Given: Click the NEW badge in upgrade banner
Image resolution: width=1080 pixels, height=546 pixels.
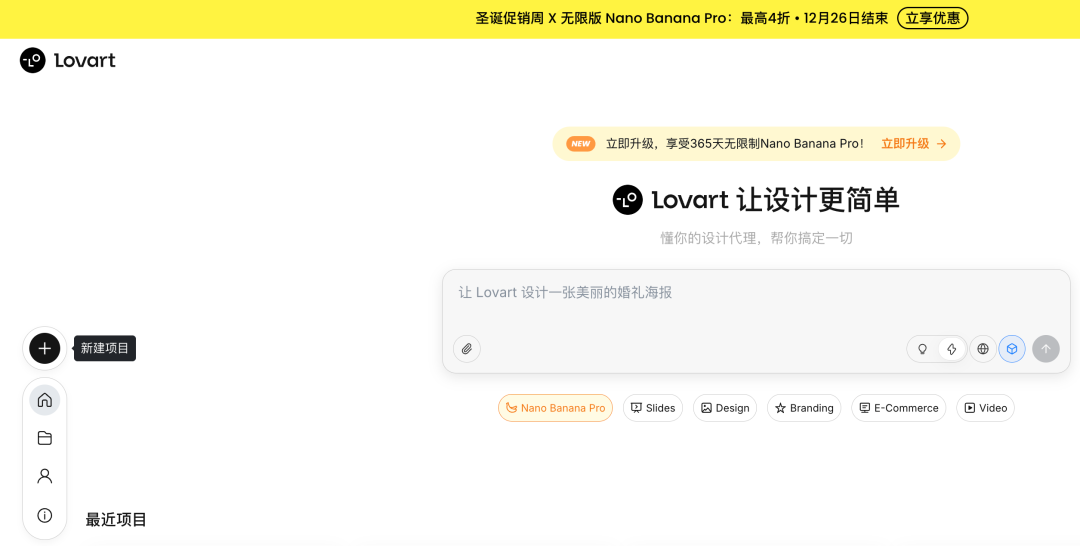Looking at the screenshot, I should 581,144.
